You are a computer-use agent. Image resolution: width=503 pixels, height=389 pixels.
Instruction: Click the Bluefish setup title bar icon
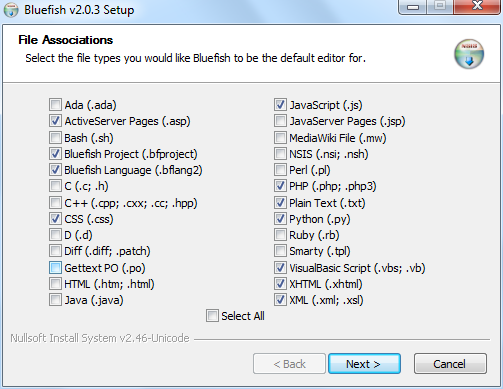click(x=11, y=10)
